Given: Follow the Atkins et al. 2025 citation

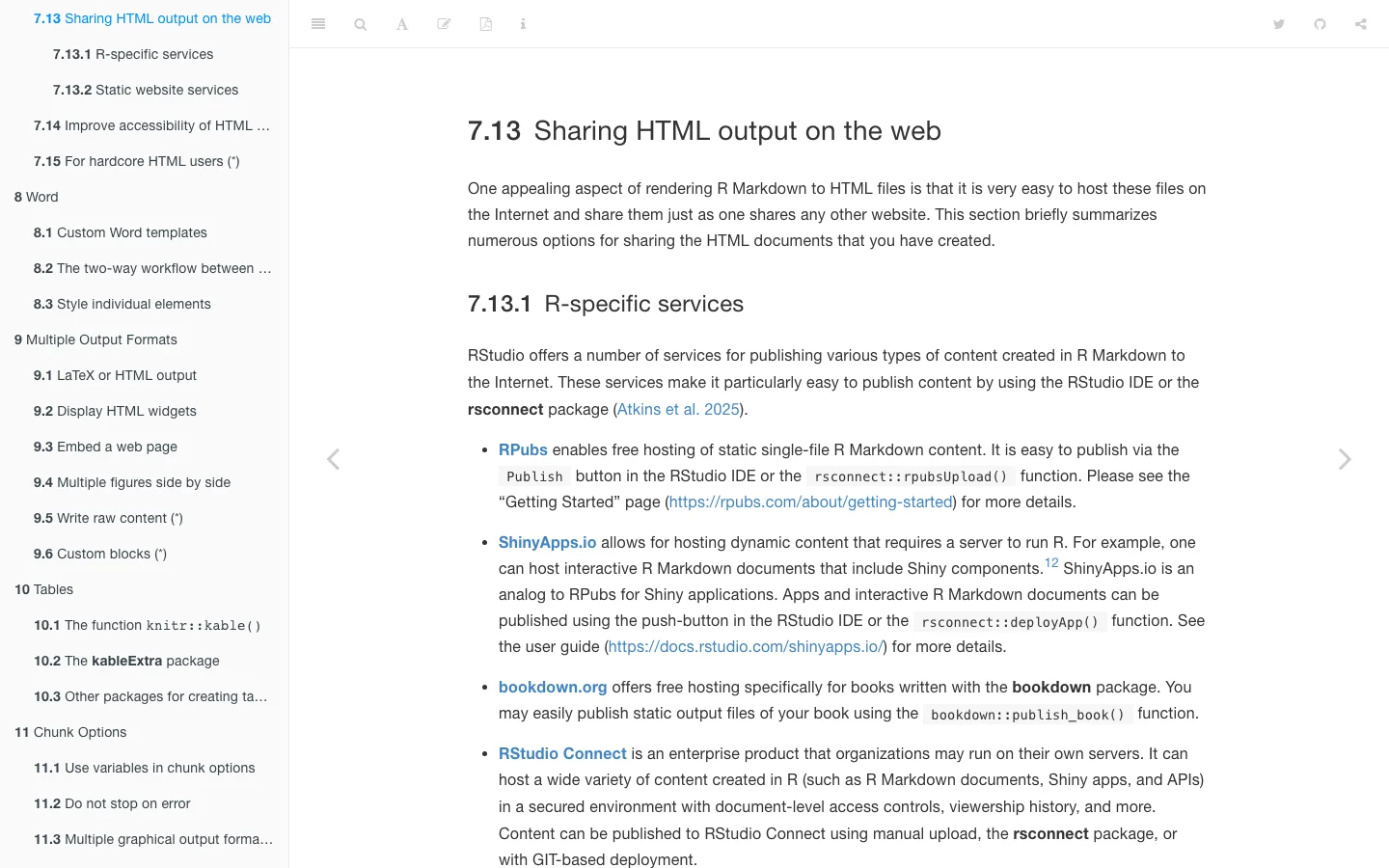Looking at the screenshot, I should click(678, 409).
